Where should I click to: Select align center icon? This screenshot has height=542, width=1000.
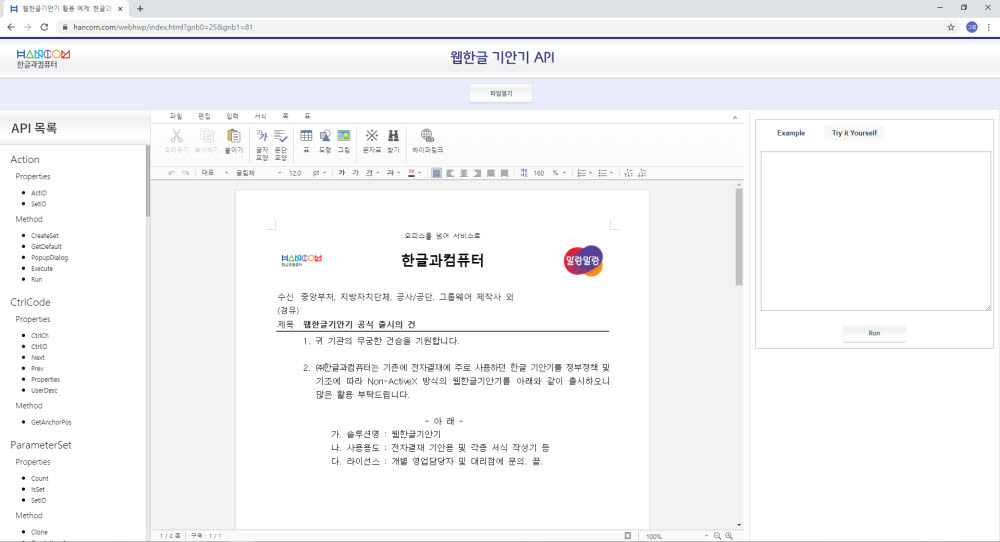[x=464, y=173]
